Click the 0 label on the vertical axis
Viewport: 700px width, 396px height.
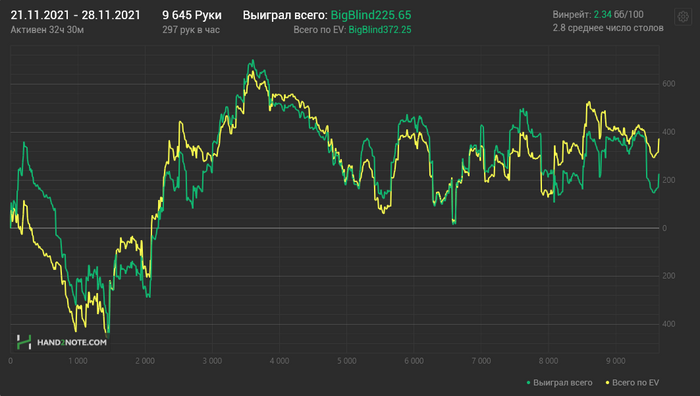click(x=664, y=228)
